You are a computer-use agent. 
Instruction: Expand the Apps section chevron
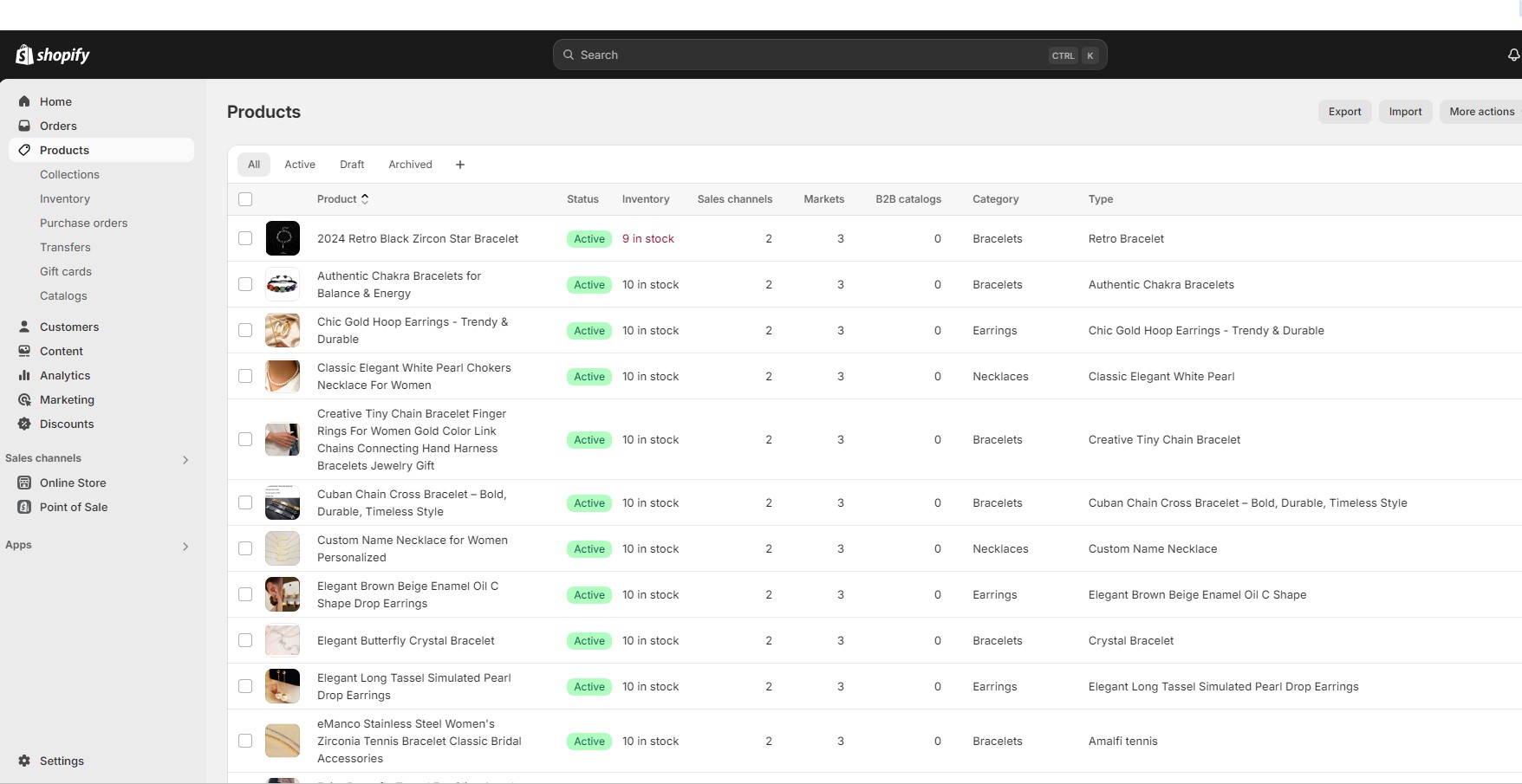185,547
